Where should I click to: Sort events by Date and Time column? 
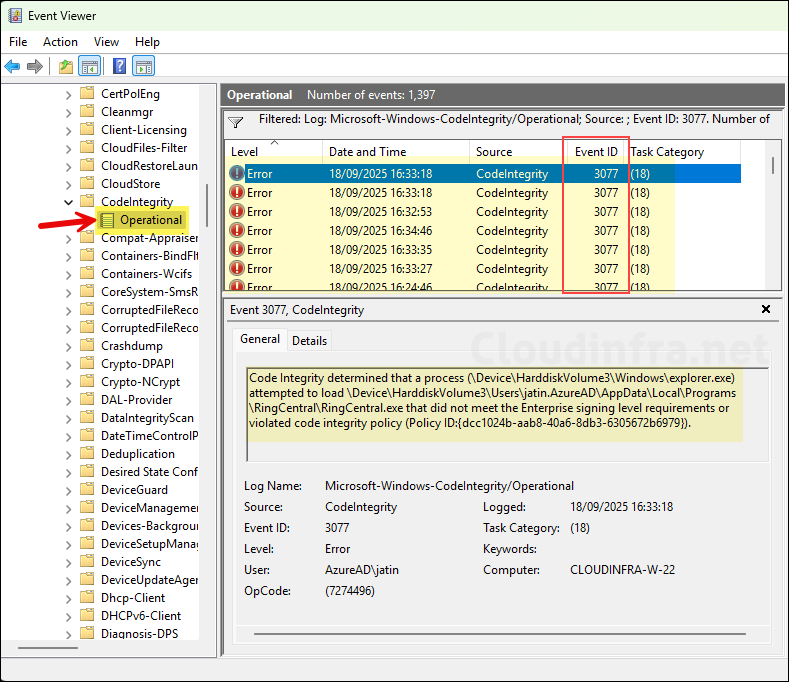367,152
